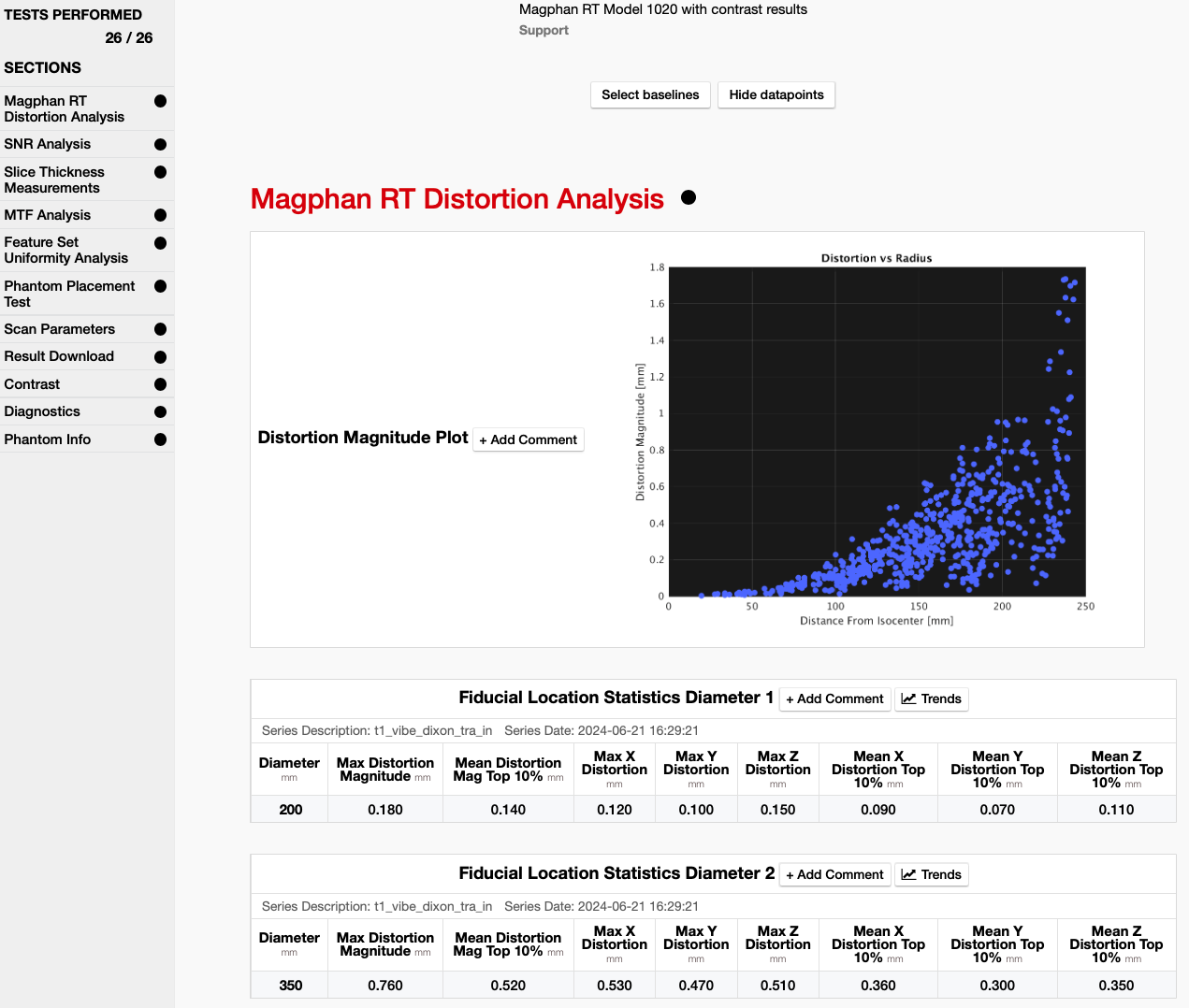
Task: Open the Support link
Action: 544,31
